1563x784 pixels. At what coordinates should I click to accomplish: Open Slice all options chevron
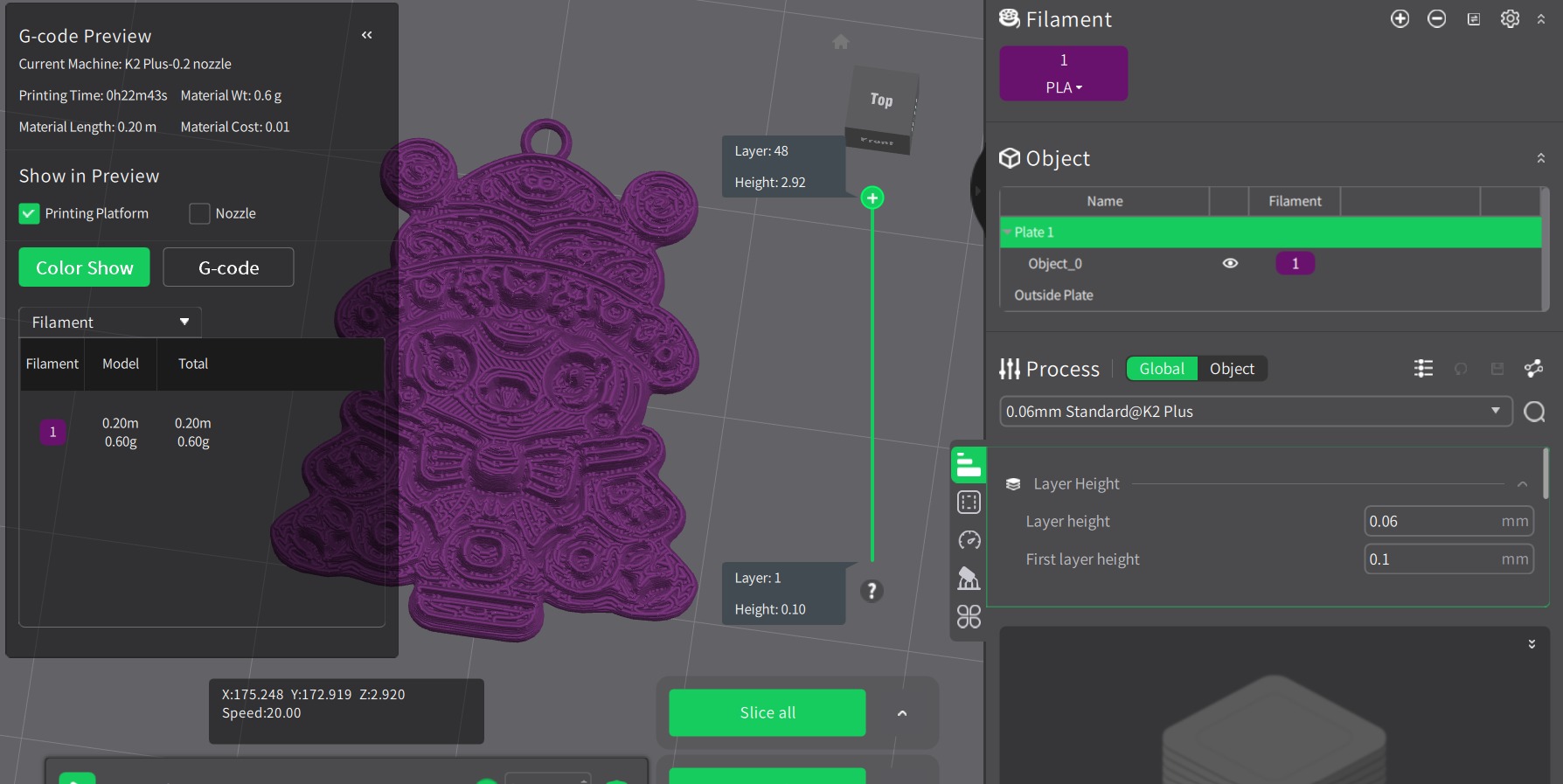point(902,713)
